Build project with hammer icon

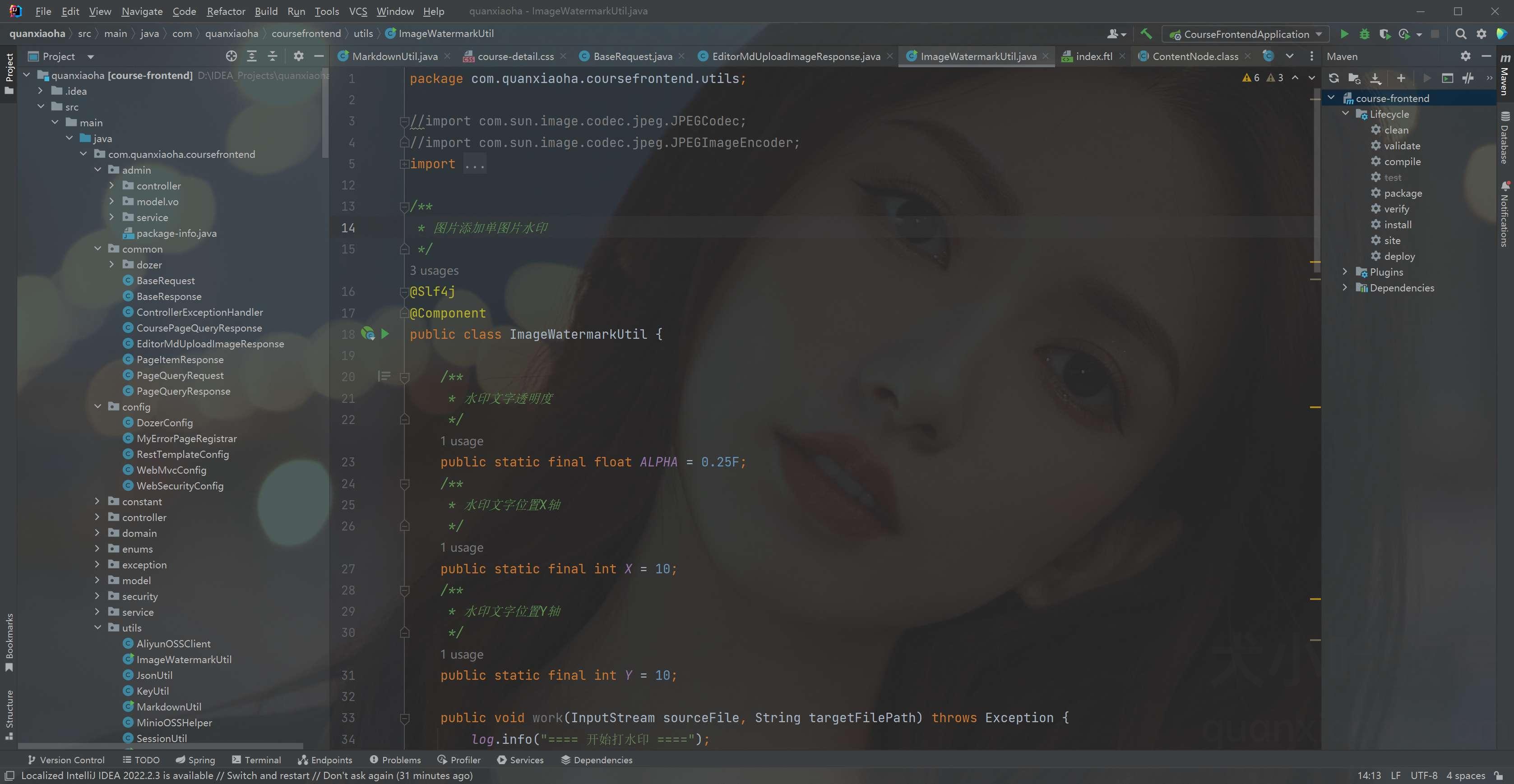(x=1146, y=34)
